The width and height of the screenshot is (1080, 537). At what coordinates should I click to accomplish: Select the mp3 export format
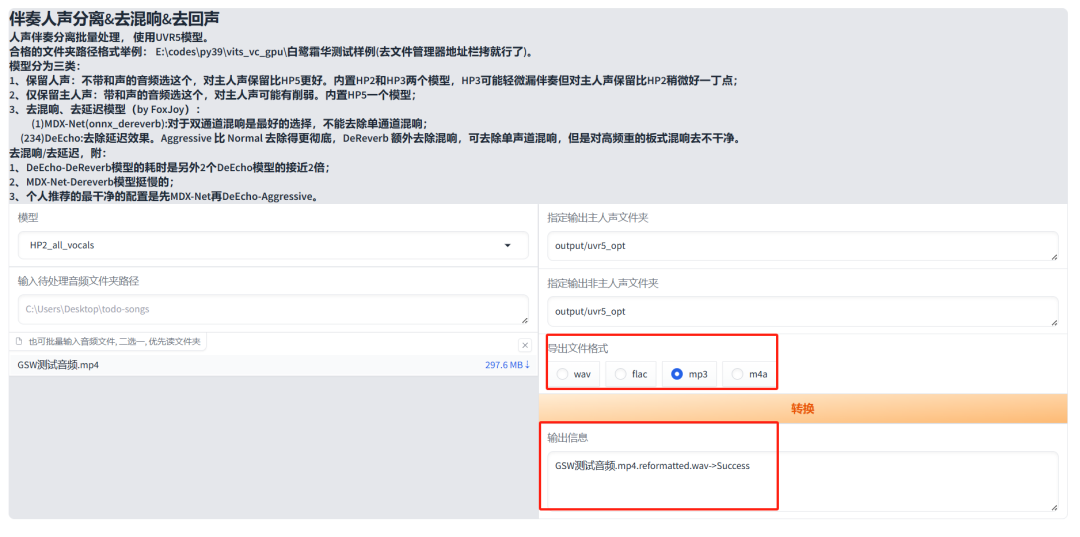pos(689,374)
